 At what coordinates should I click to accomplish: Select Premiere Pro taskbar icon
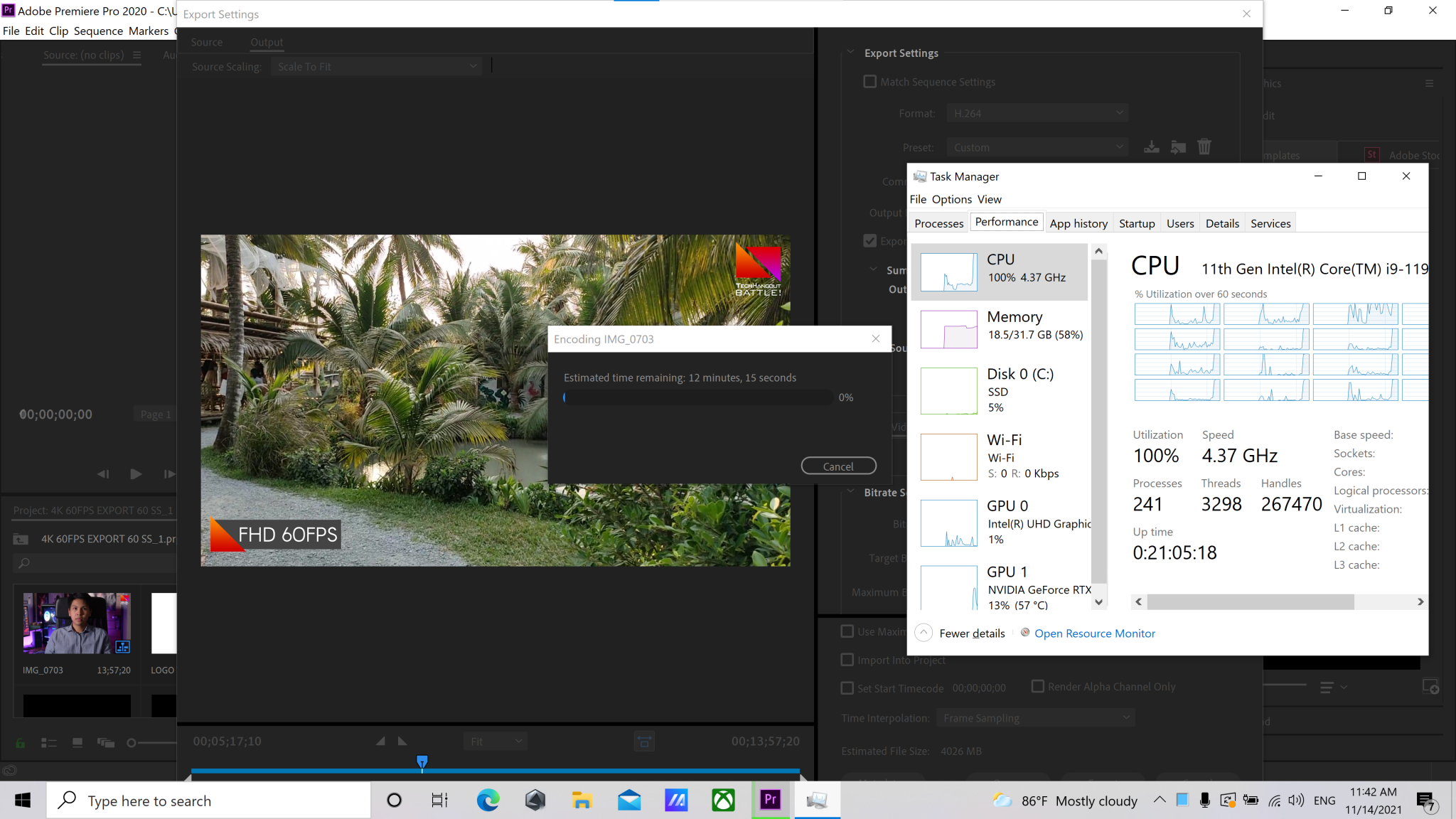pos(770,800)
